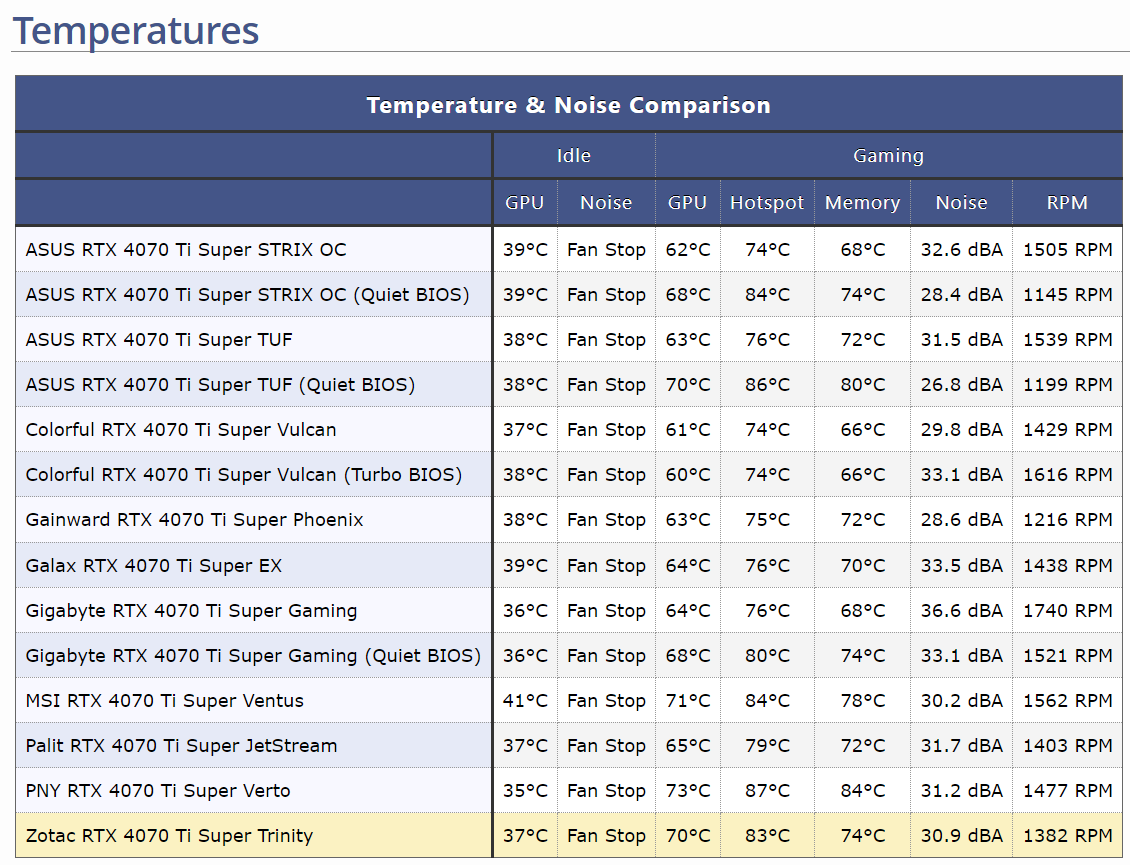Click 62°C gaming GPU temperature
Image resolution: width=1130 pixels, height=865 pixels.
(x=688, y=249)
